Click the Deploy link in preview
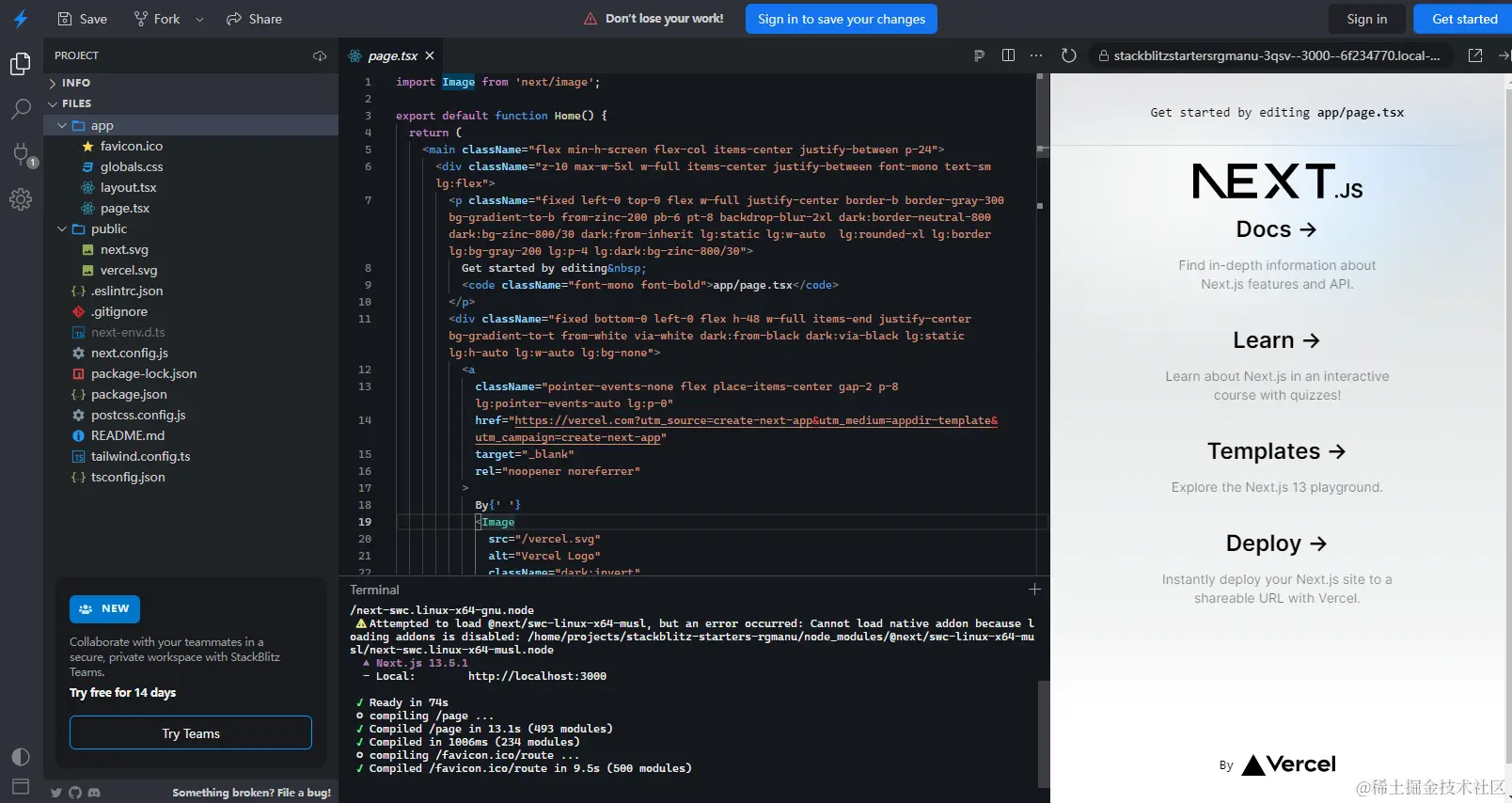Image resolution: width=1512 pixels, height=803 pixels. (x=1276, y=543)
